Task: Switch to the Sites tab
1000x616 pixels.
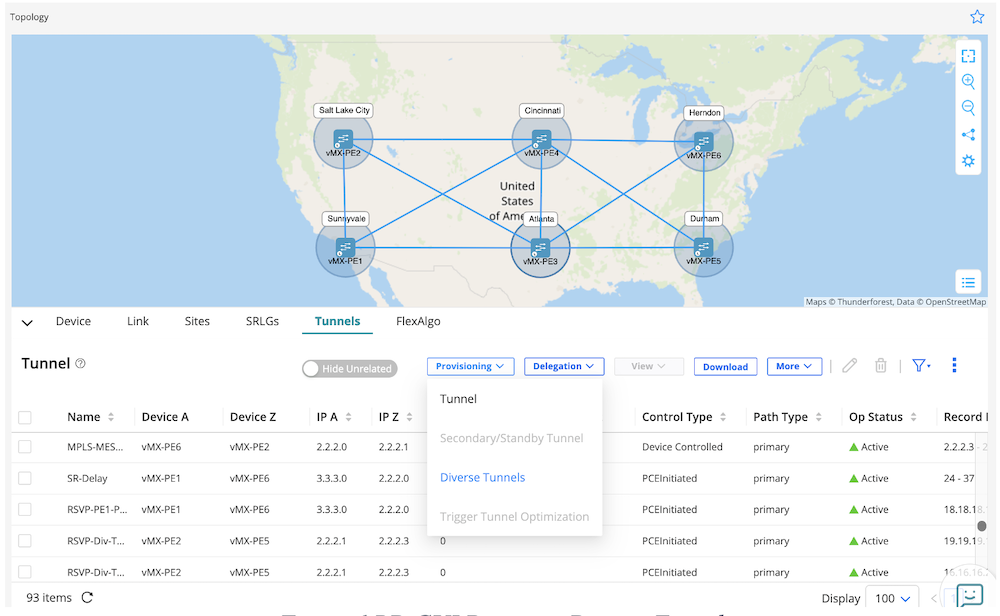Action: [x=197, y=321]
